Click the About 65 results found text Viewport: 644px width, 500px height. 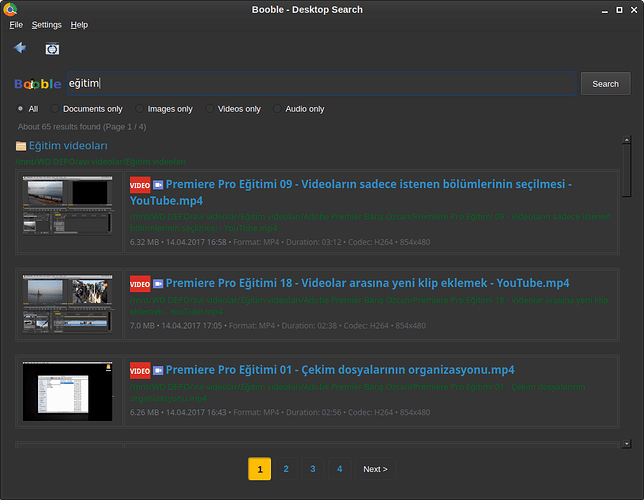coord(82,127)
